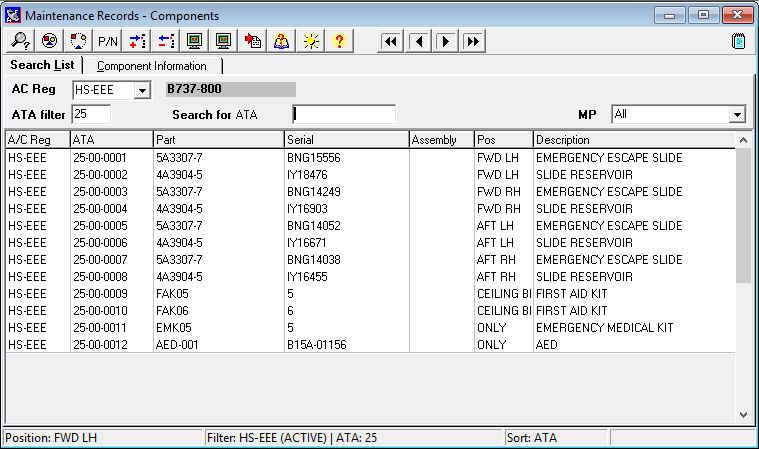This screenshot has height=449, width=759.
Task: Select the AED row 25-00-0012
Action: [370, 344]
